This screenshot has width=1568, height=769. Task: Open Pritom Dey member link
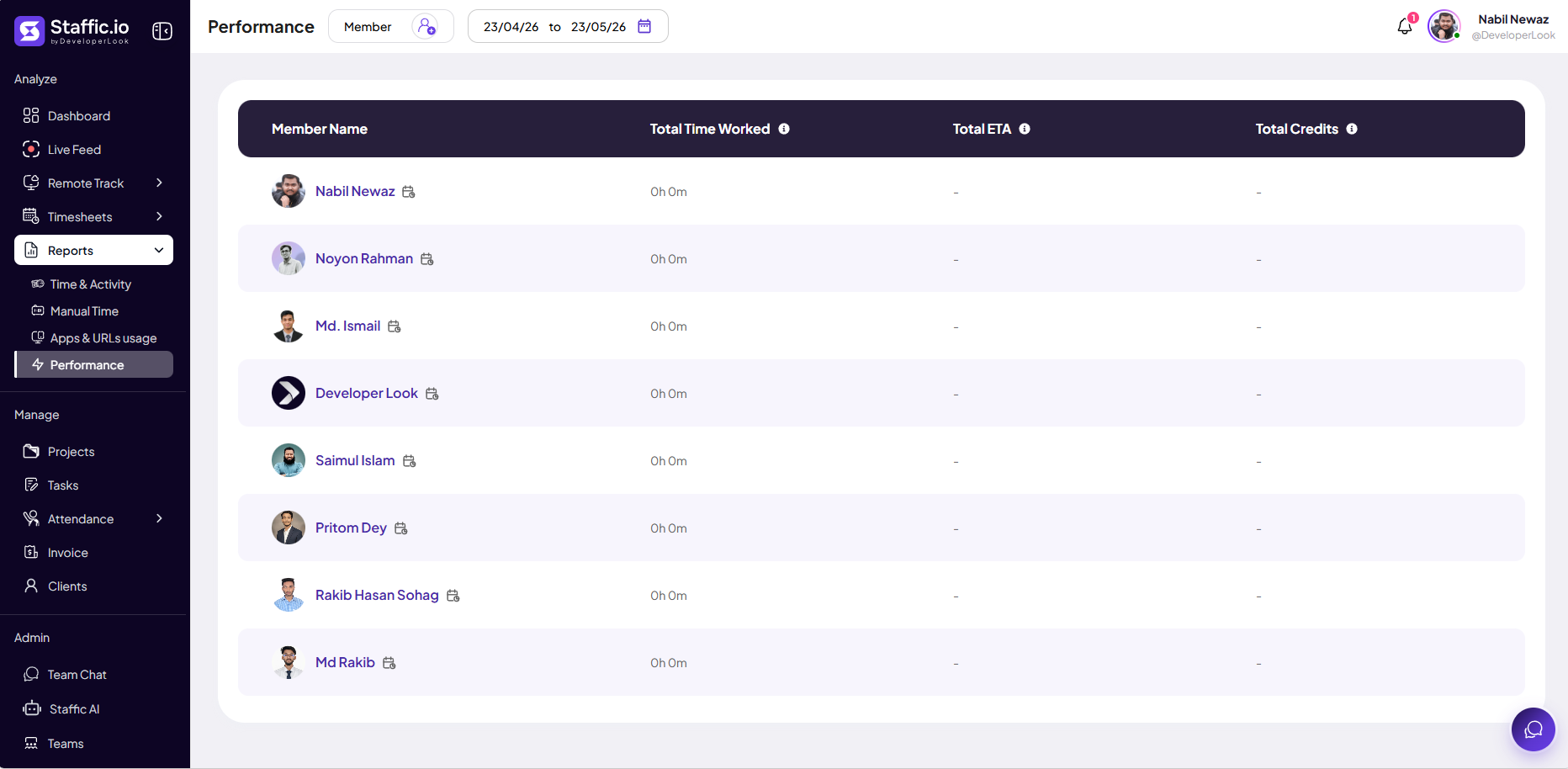coord(351,528)
